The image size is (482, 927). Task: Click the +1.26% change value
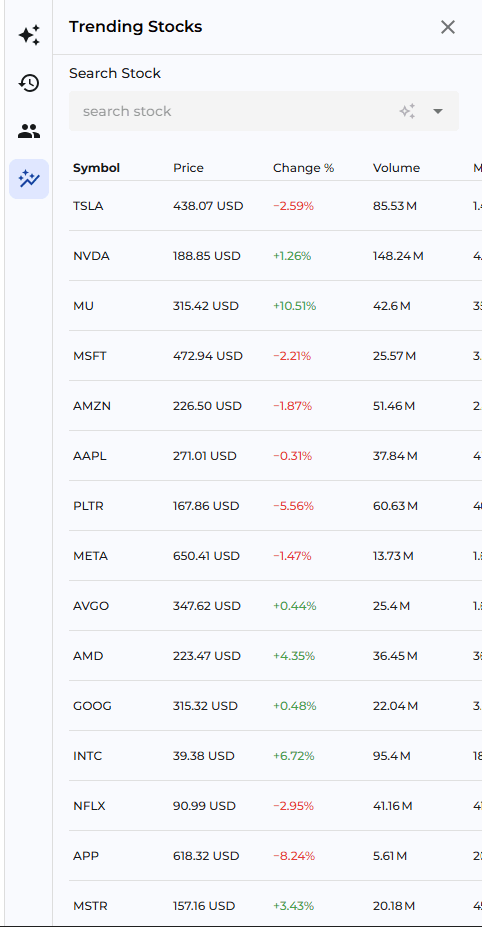pyautogui.click(x=292, y=256)
